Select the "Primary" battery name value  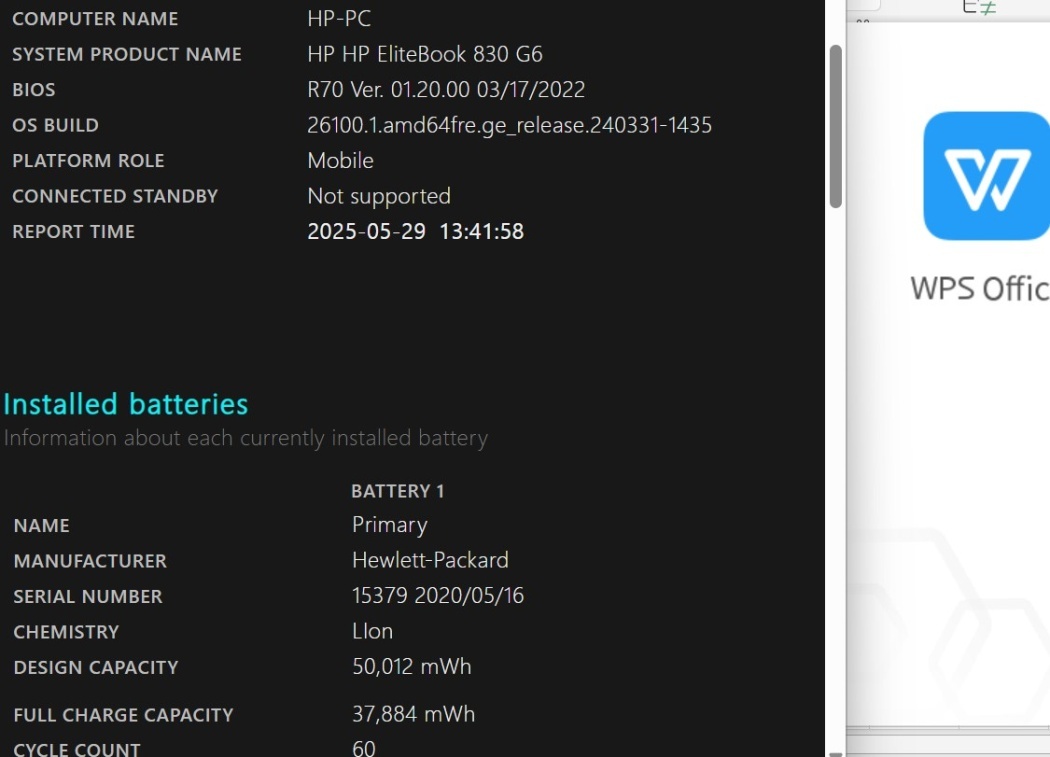(x=390, y=525)
